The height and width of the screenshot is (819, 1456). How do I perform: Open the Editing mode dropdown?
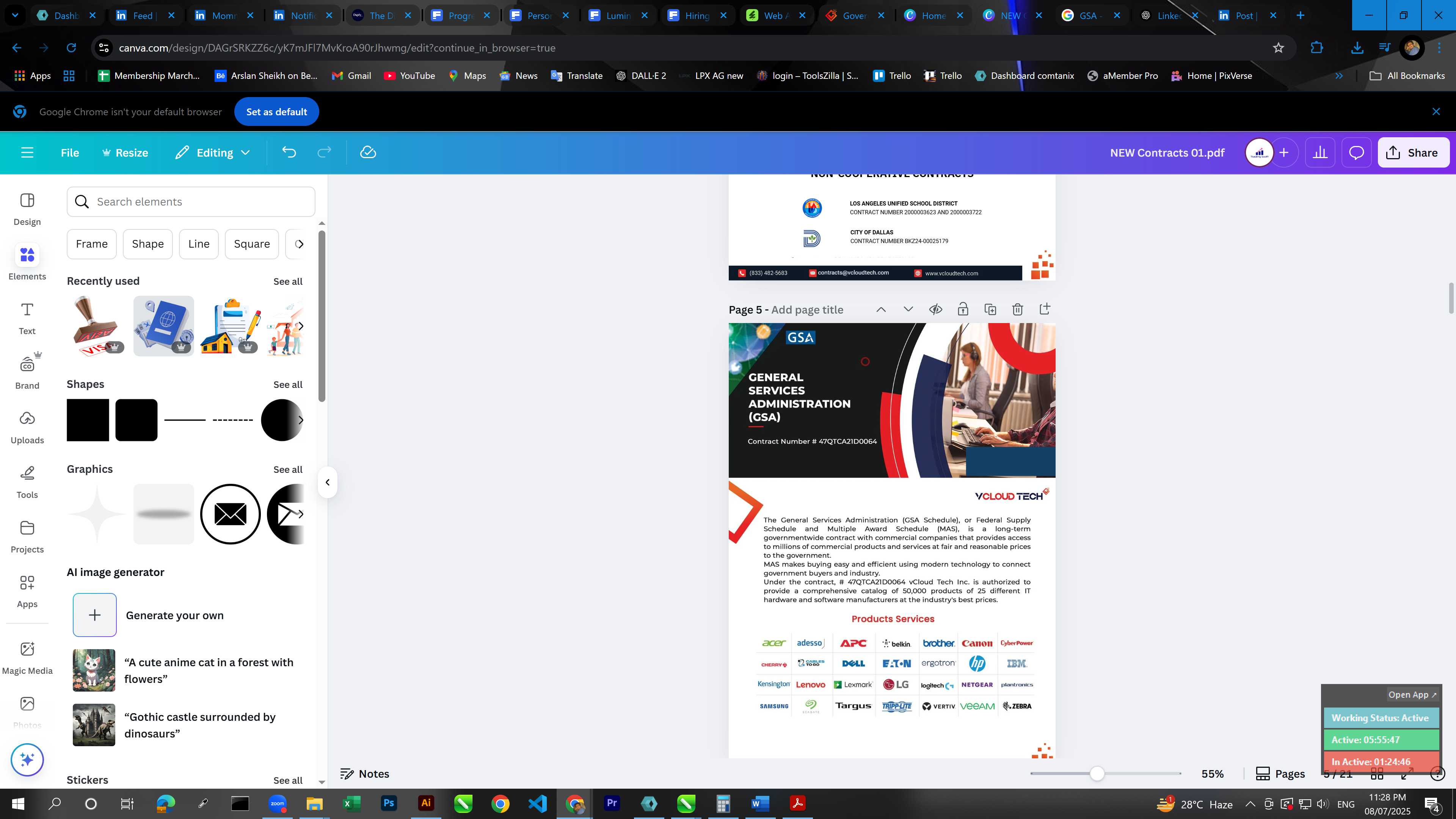(x=212, y=152)
